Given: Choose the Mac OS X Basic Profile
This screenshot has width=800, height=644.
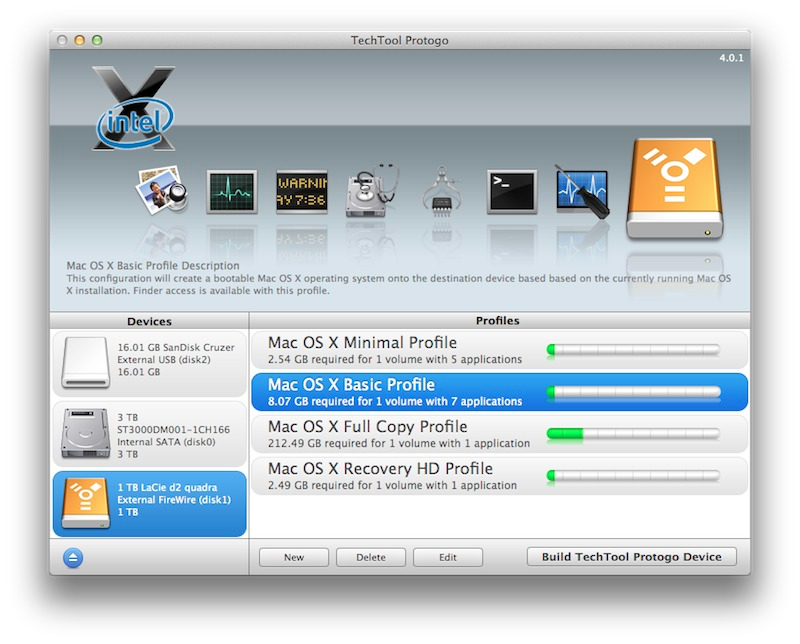Looking at the screenshot, I should (499, 392).
